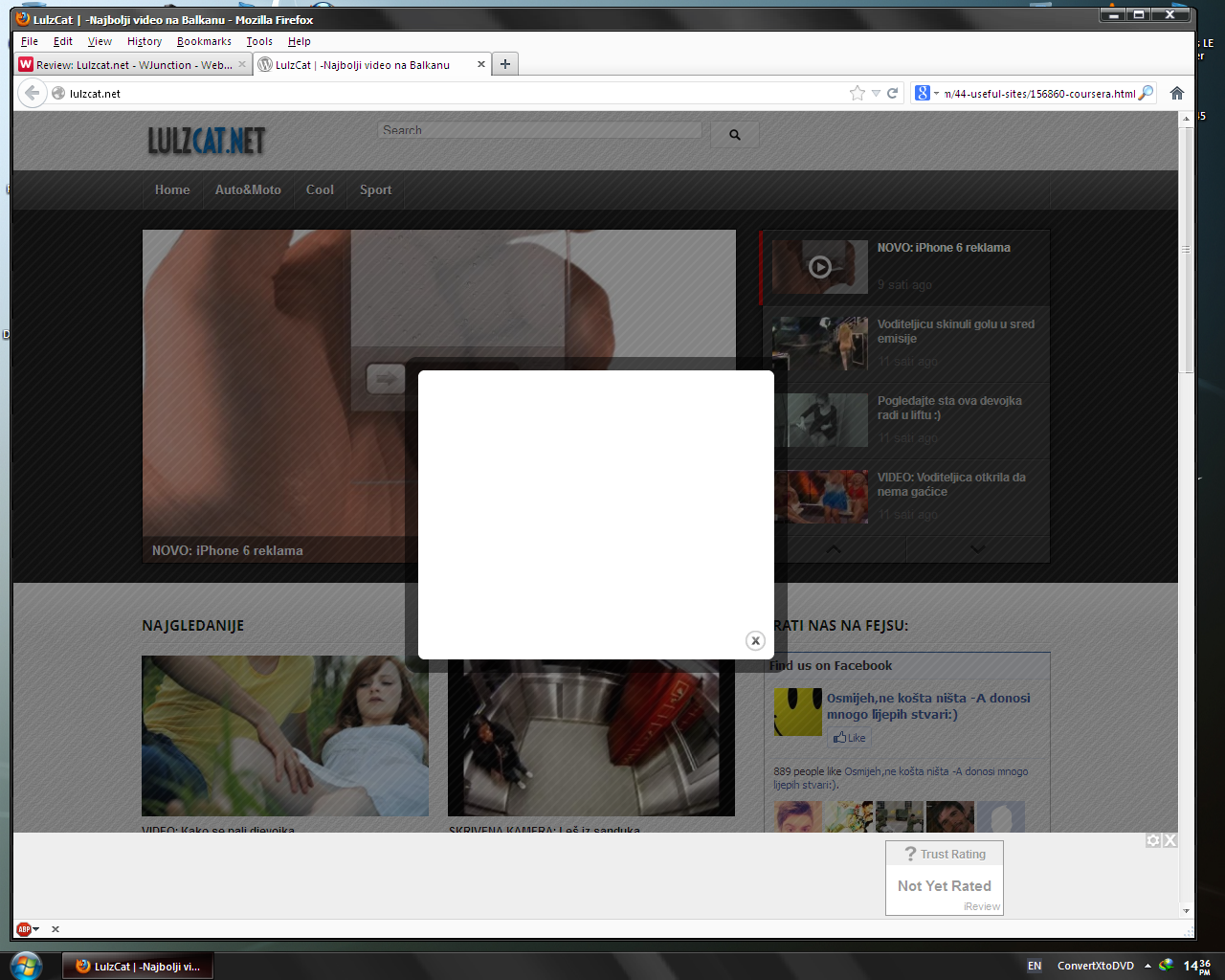Viewport: 1225px width, 980px height.
Task: Select the LulzCat Firefox taskbar button
Action: point(138,967)
